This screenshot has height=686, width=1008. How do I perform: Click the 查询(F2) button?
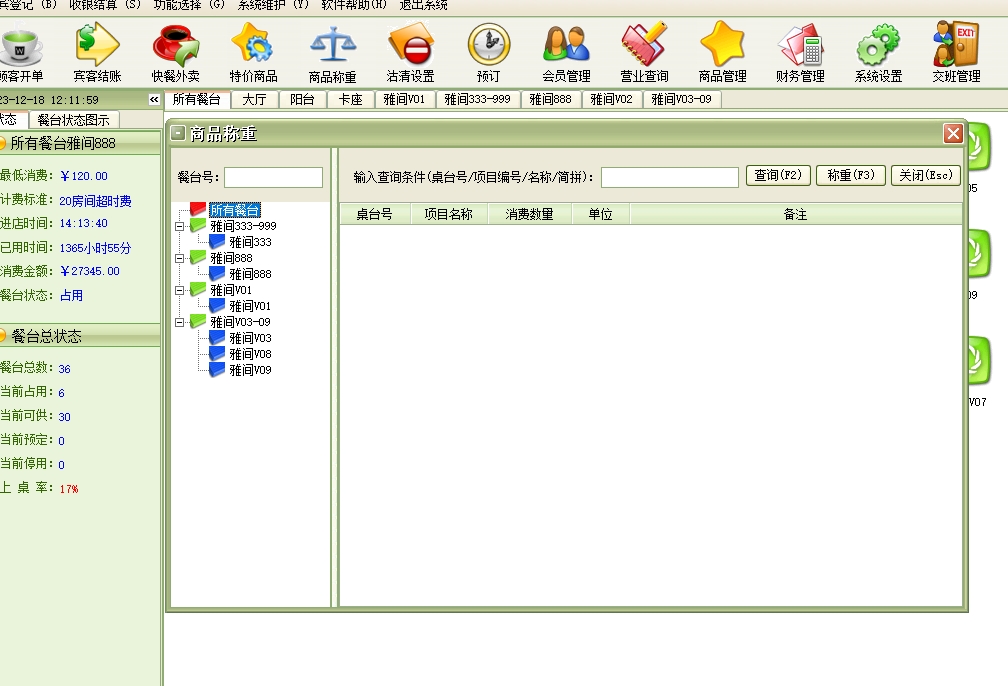pos(778,176)
